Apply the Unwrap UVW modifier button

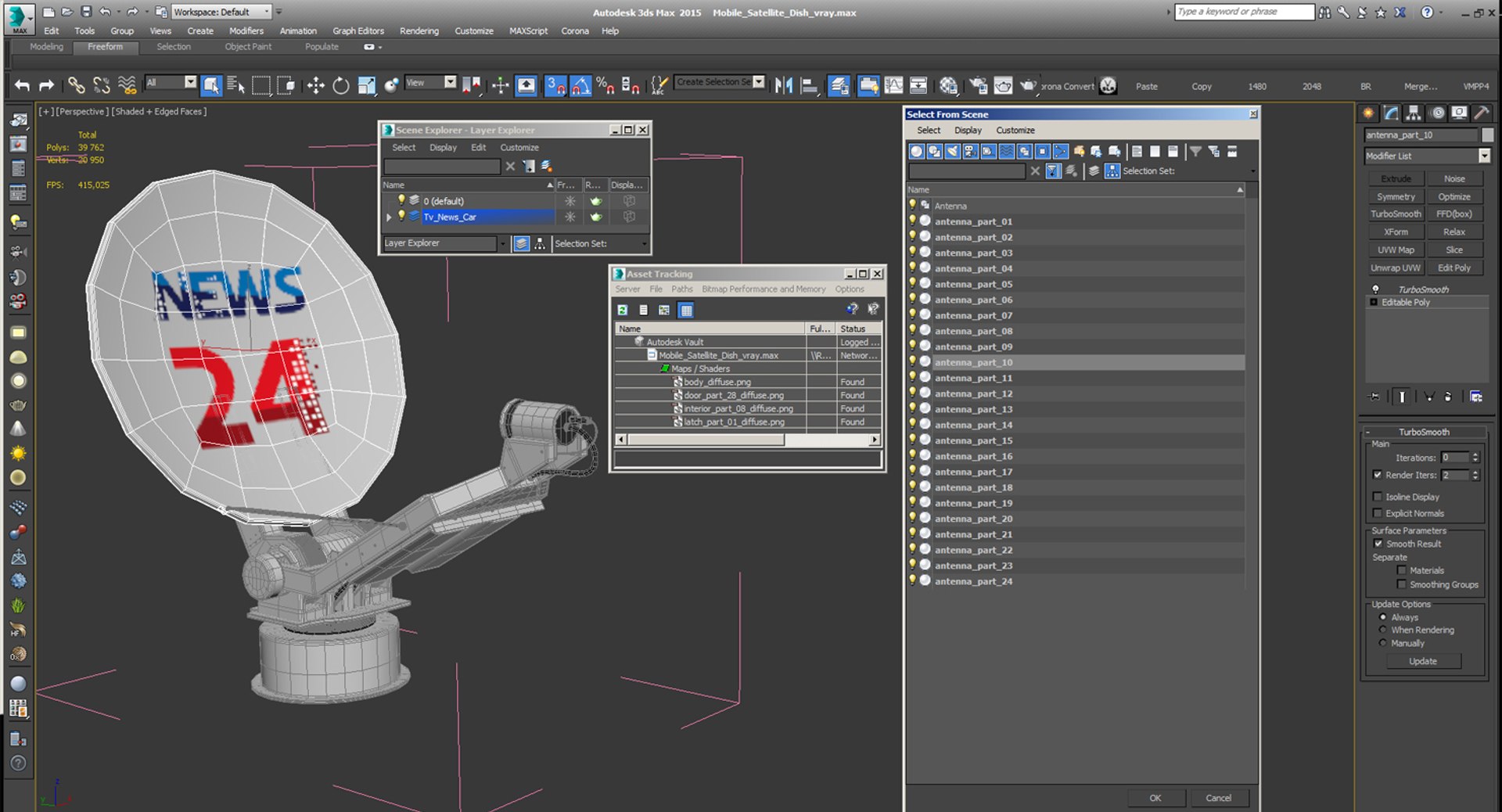1396,268
